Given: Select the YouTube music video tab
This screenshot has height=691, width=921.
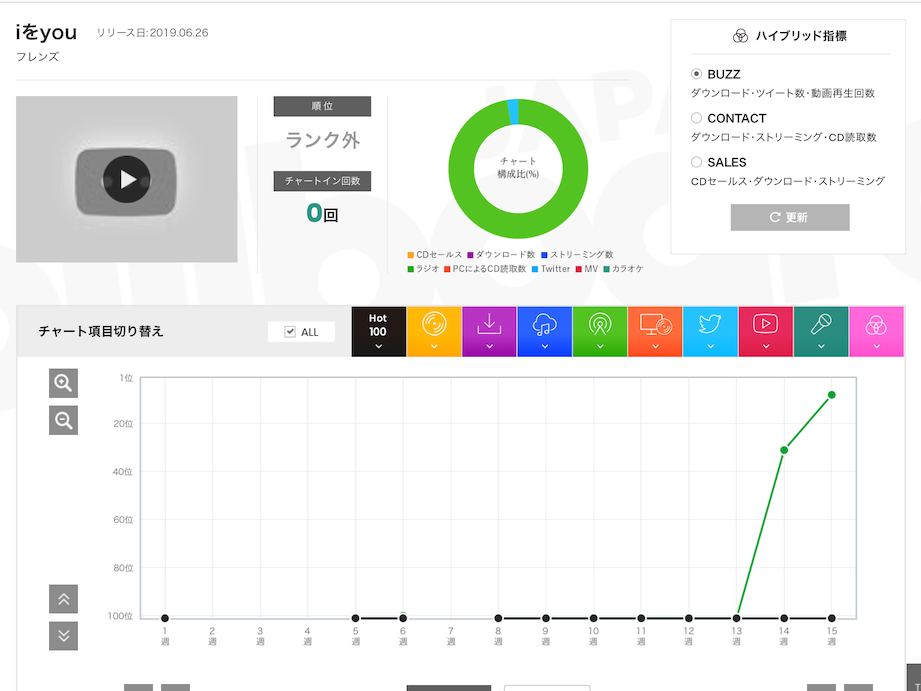Looking at the screenshot, I should tap(765, 331).
